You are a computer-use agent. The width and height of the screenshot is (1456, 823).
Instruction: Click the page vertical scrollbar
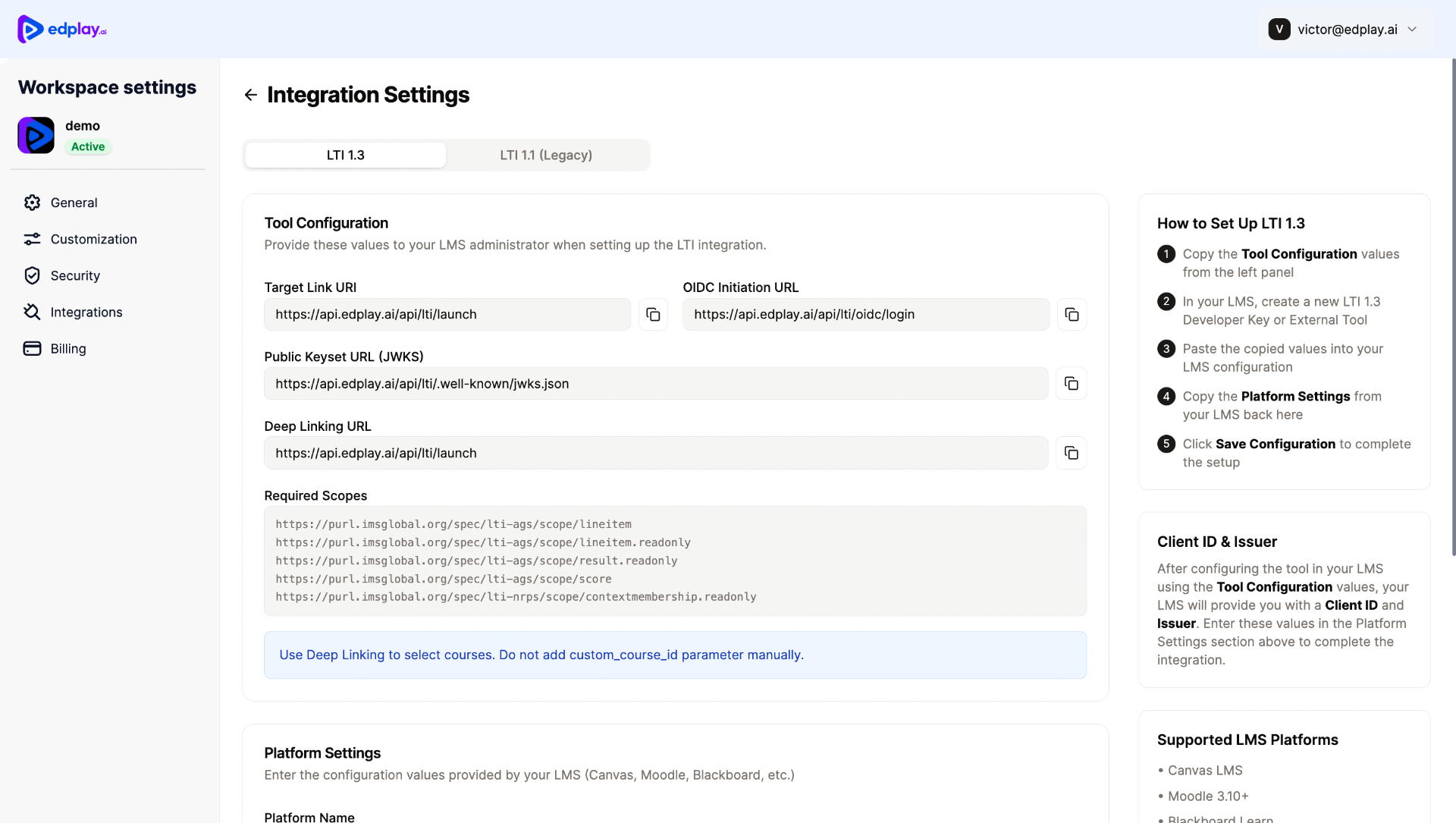[x=1453, y=307]
